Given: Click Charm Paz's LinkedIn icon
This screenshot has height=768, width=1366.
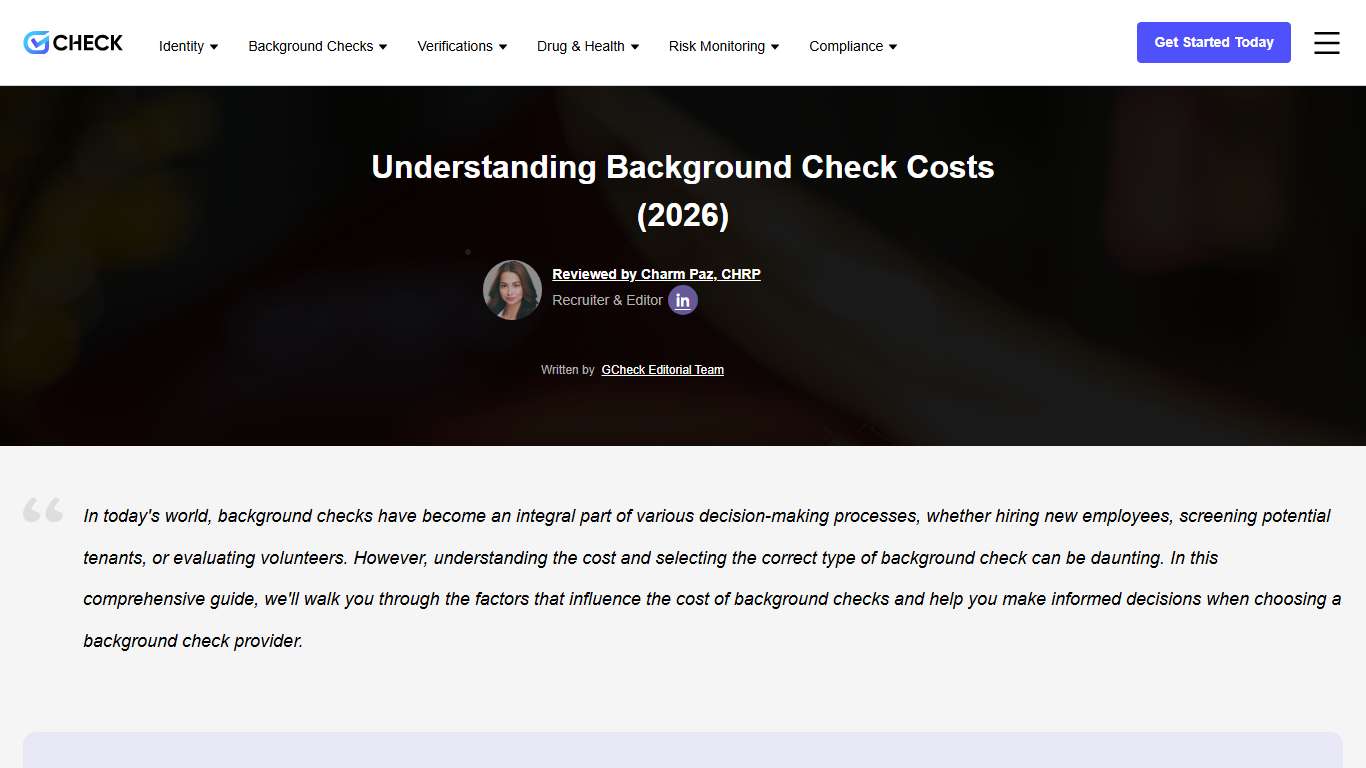Looking at the screenshot, I should (x=683, y=300).
